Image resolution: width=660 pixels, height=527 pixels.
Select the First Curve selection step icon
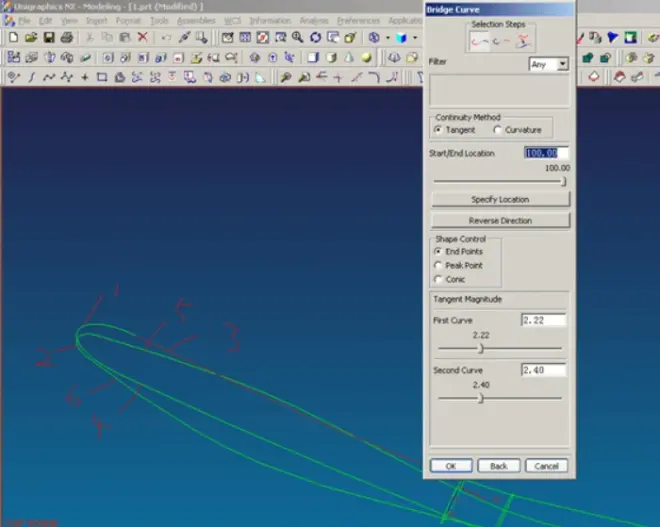click(480, 41)
